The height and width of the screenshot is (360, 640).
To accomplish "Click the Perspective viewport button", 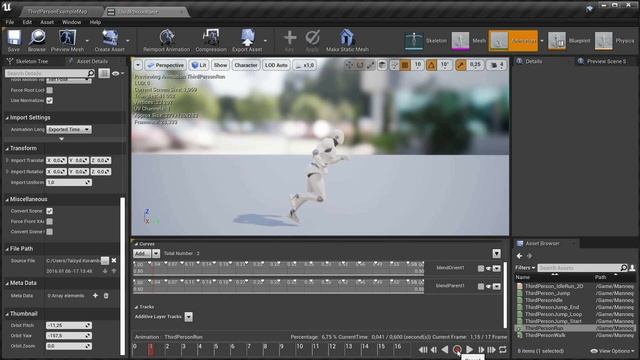I will [x=165, y=65].
